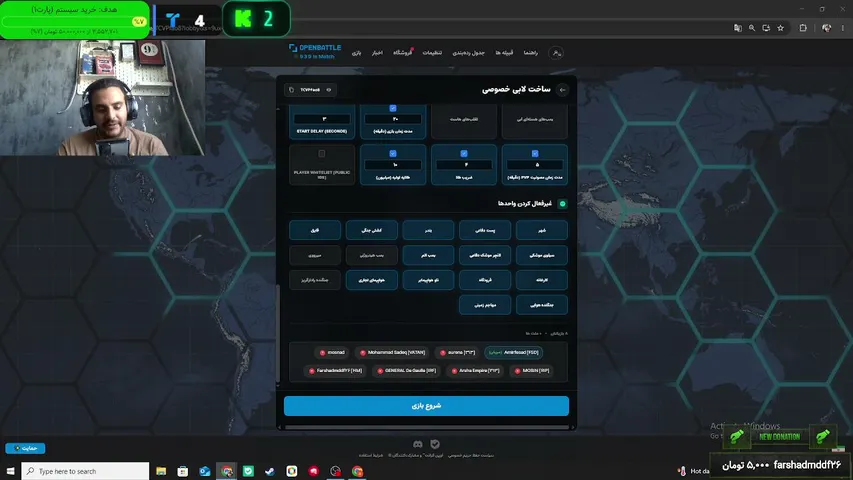Viewport: 853px width, 480px height.
Task: Click the shield icon in footer
Action: (x=435, y=444)
